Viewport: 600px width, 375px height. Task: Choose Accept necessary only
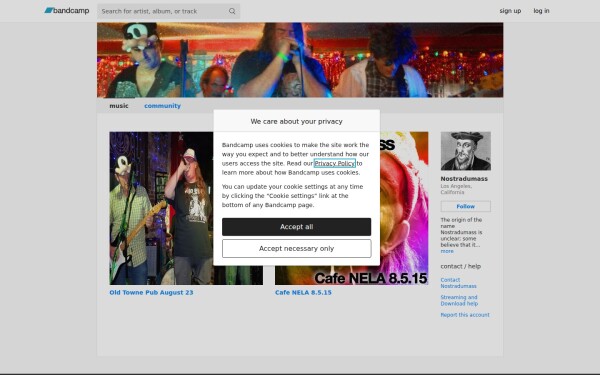(296, 249)
